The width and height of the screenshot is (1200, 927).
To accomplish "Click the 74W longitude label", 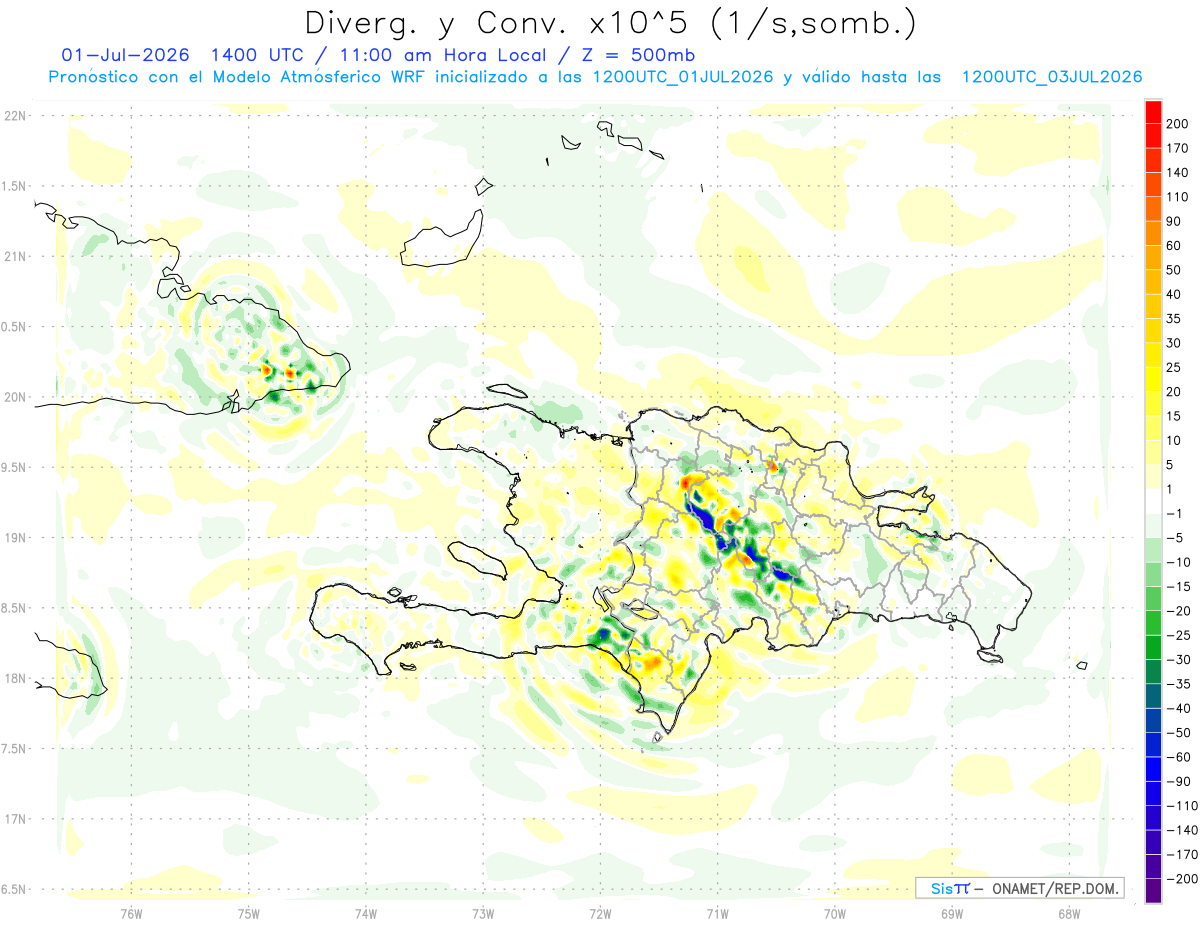I will [x=366, y=913].
